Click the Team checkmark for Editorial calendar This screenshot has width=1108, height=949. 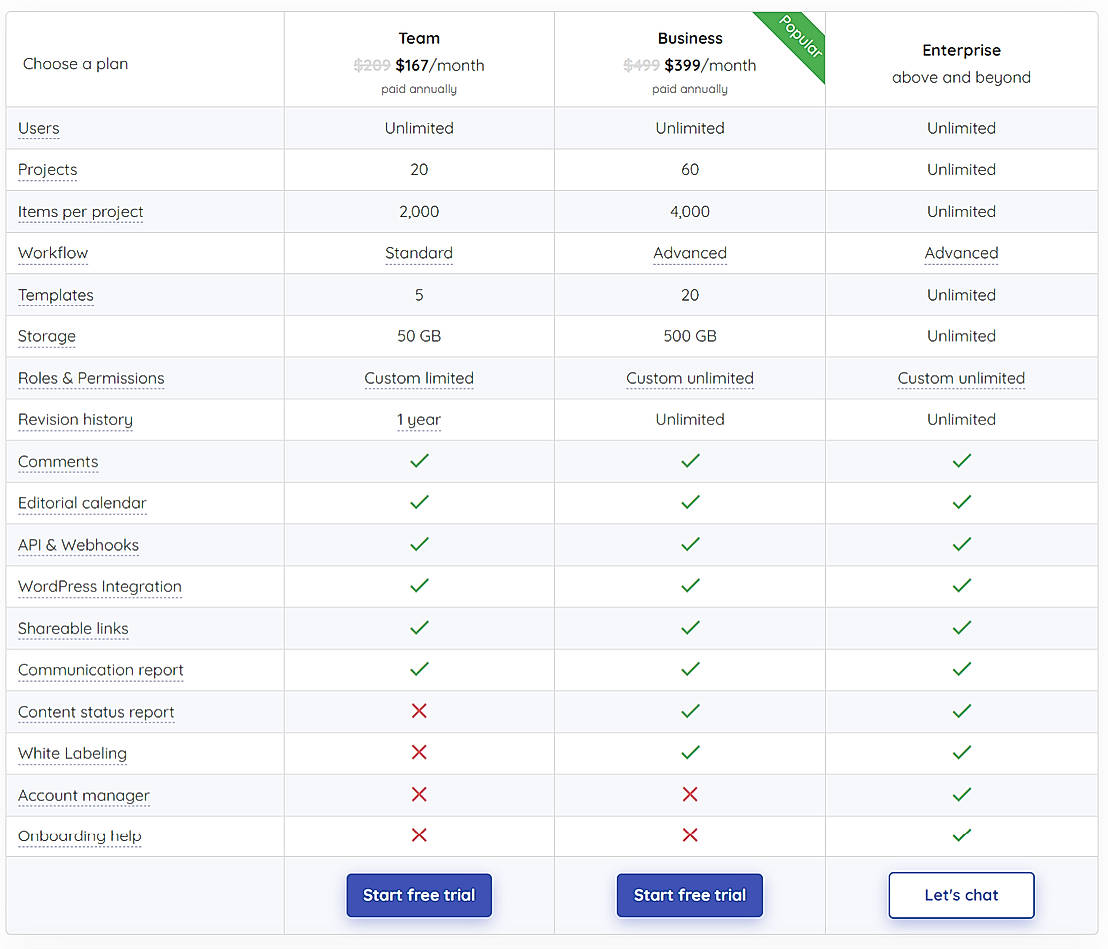coord(419,502)
